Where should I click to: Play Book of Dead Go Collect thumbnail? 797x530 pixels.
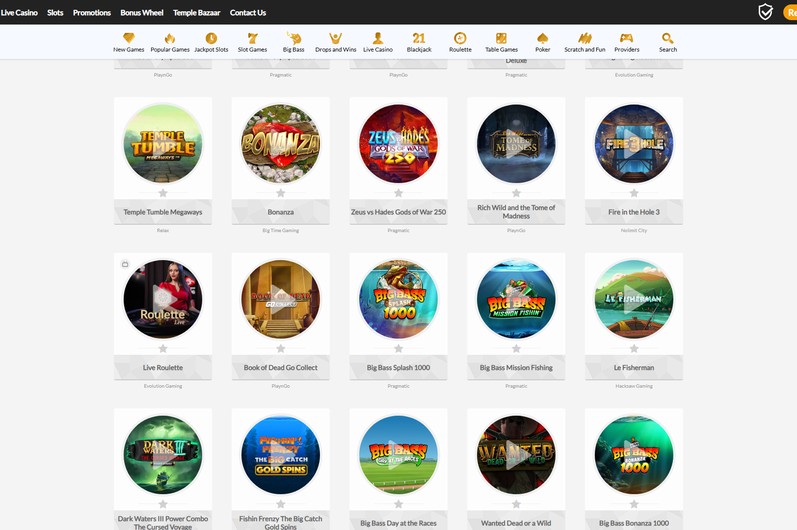click(x=281, y=299)
